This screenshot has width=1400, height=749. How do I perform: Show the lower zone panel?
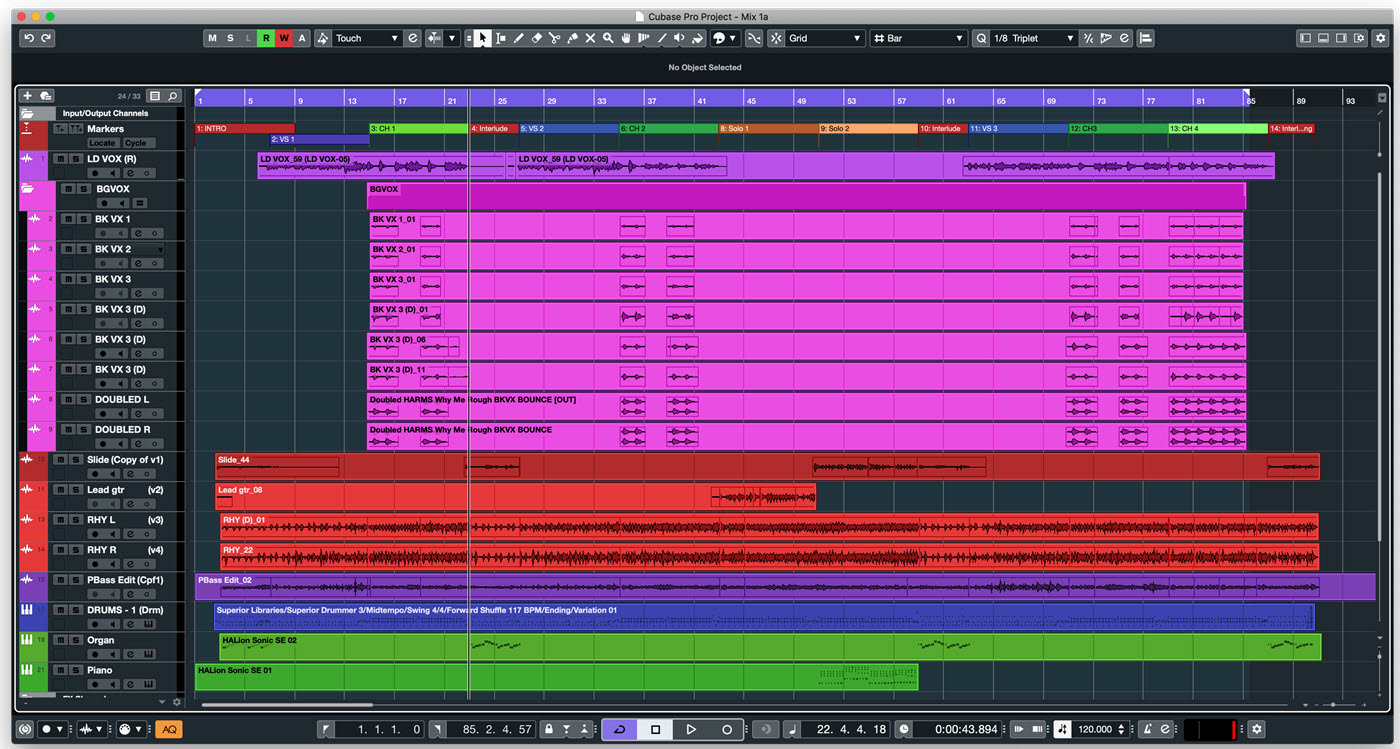click(x=1323, y=38)
